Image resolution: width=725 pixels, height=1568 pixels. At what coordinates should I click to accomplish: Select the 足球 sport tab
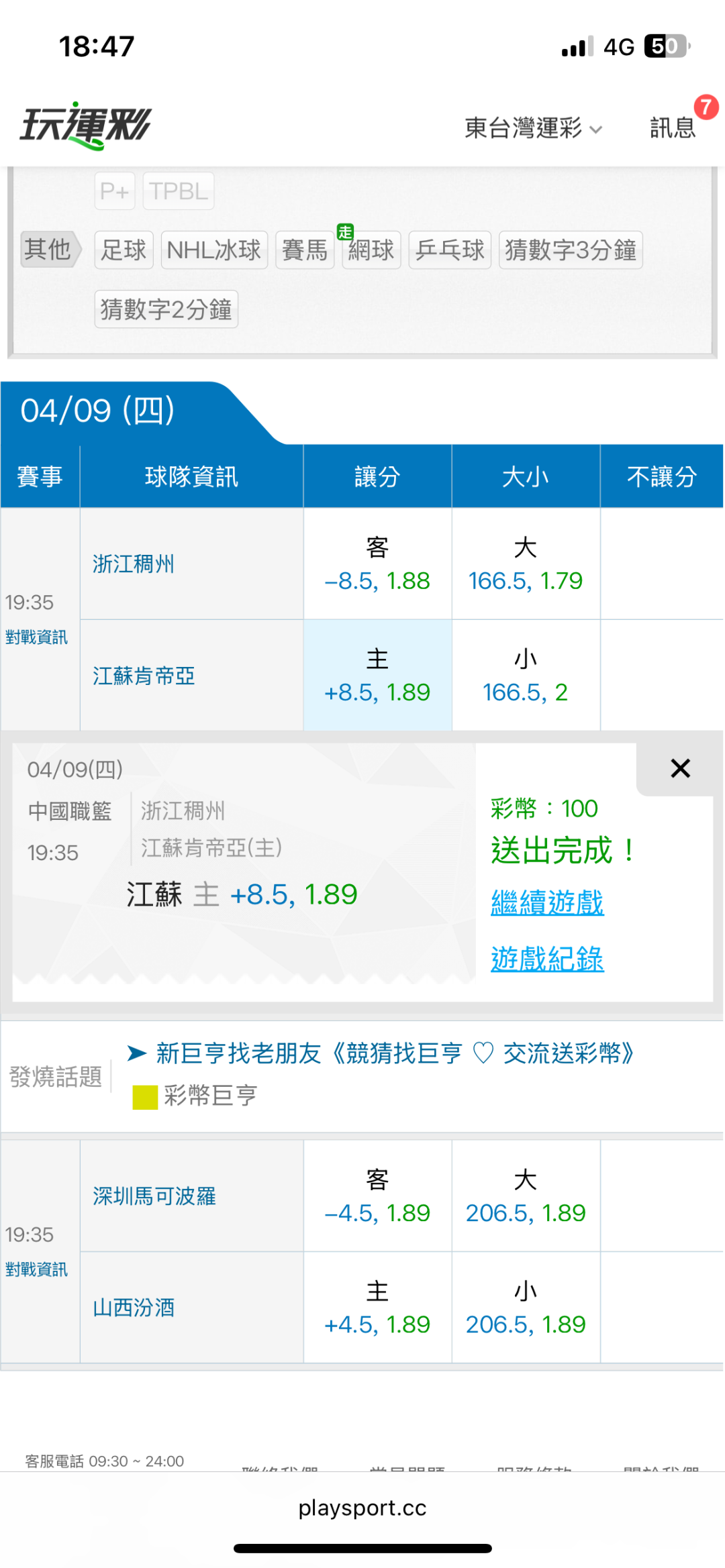pos(124,250)
